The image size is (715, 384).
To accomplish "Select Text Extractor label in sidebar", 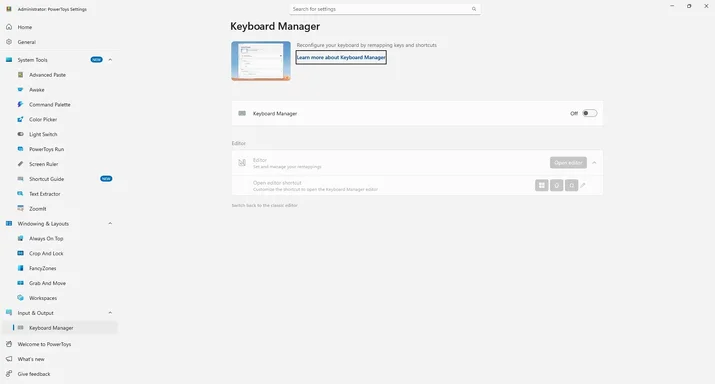I will point(45,194).
